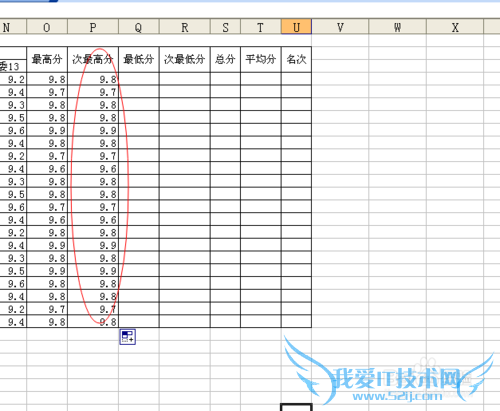Click the cell ending in 委13
Viewport: 500px width, 411px height.
[x=13, y=66]
